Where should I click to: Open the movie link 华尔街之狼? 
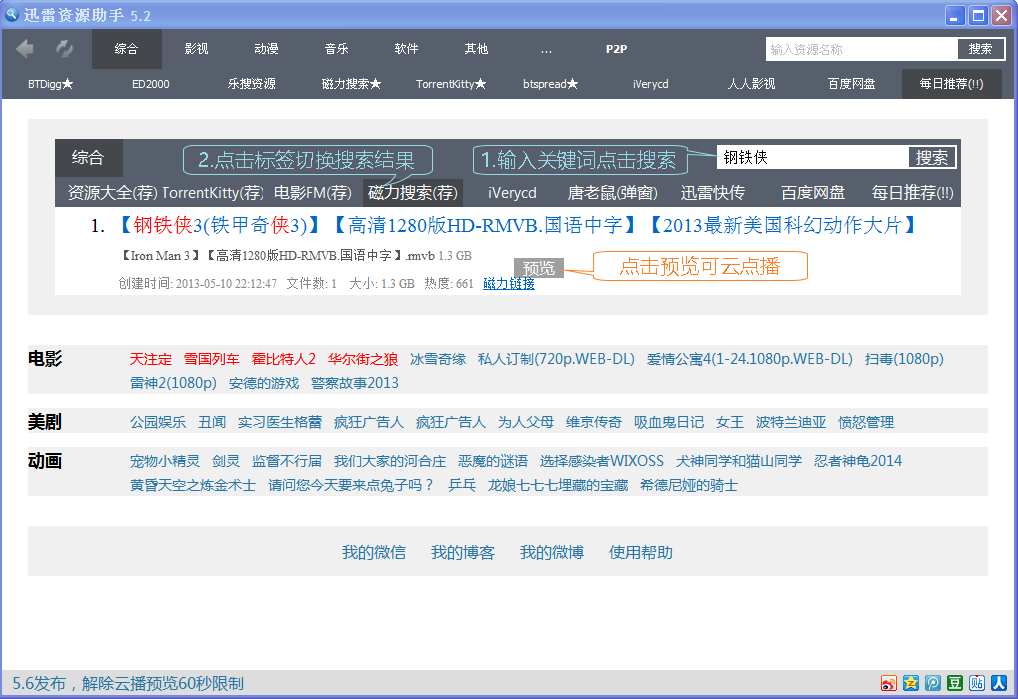point(363,359)
